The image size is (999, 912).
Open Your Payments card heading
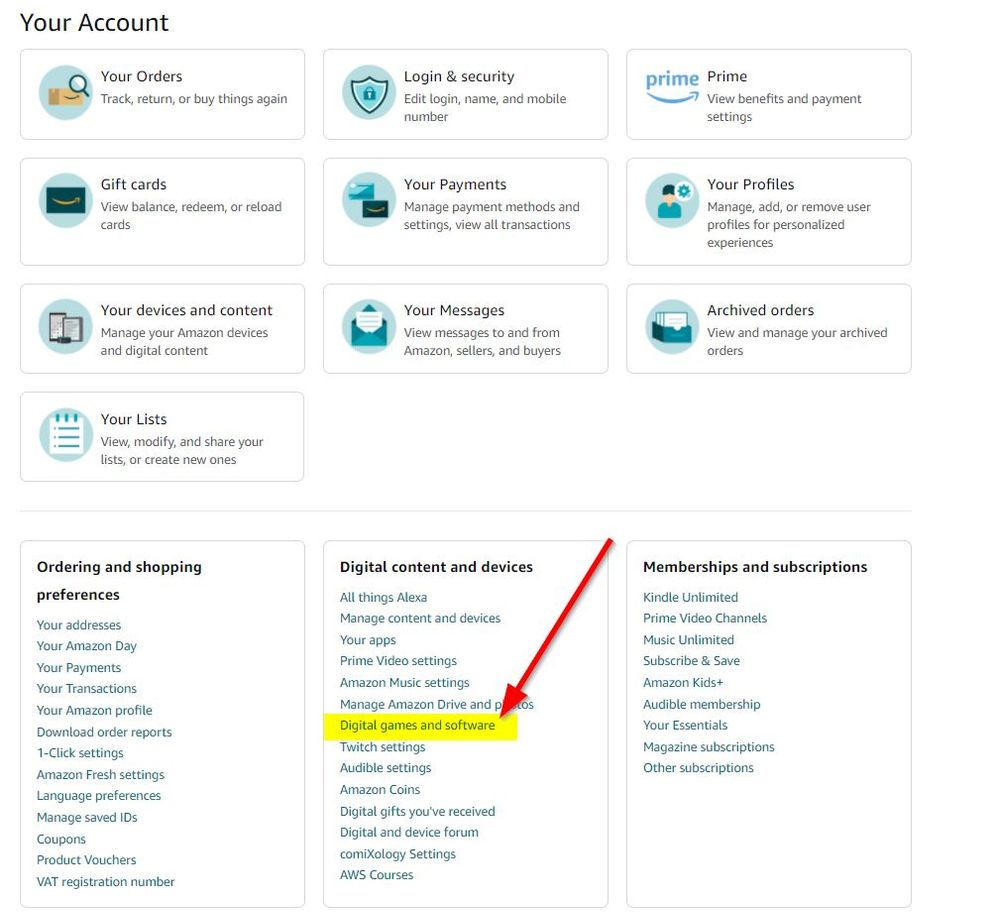(455, 184)
